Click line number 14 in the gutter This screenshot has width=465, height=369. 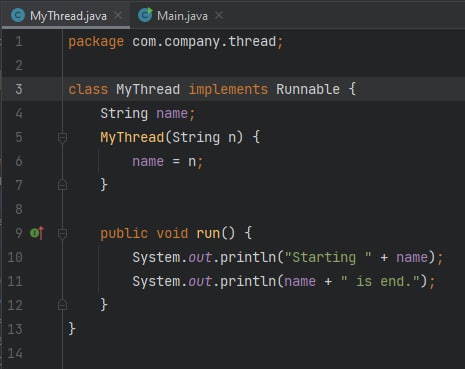(x=15, y=353)
